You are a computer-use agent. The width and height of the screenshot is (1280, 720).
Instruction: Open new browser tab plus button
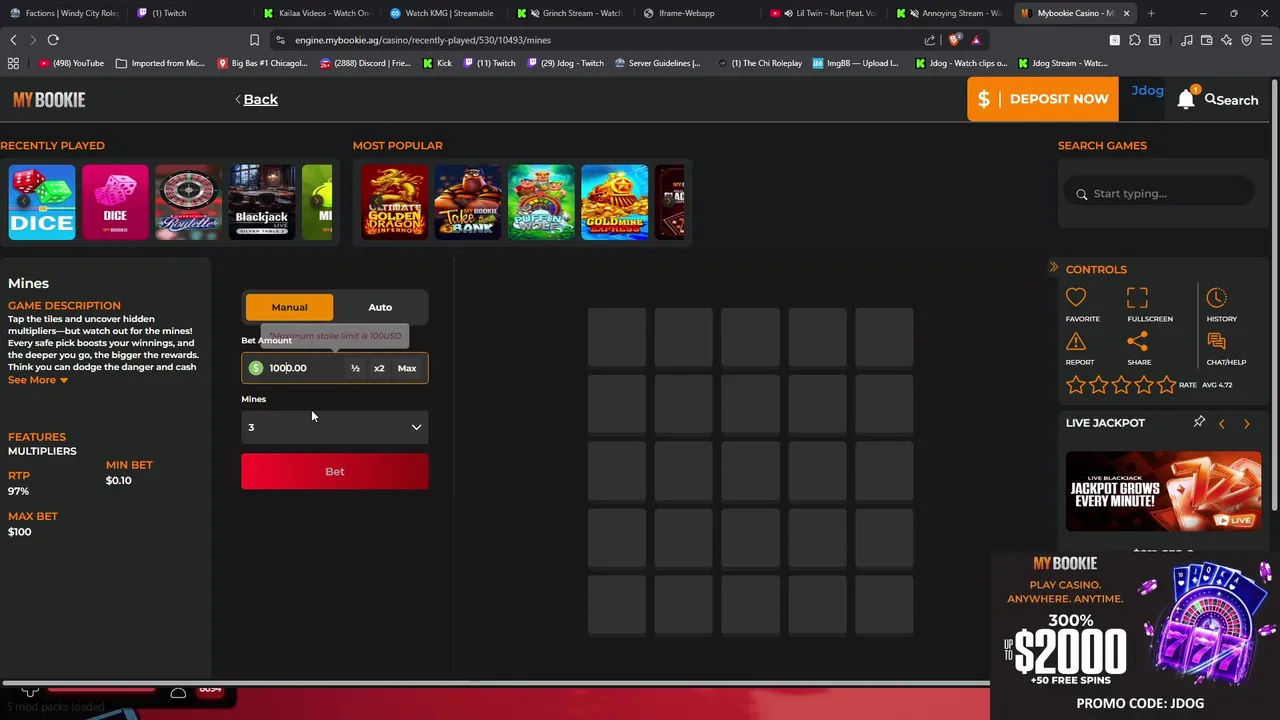click(1151, 13)
